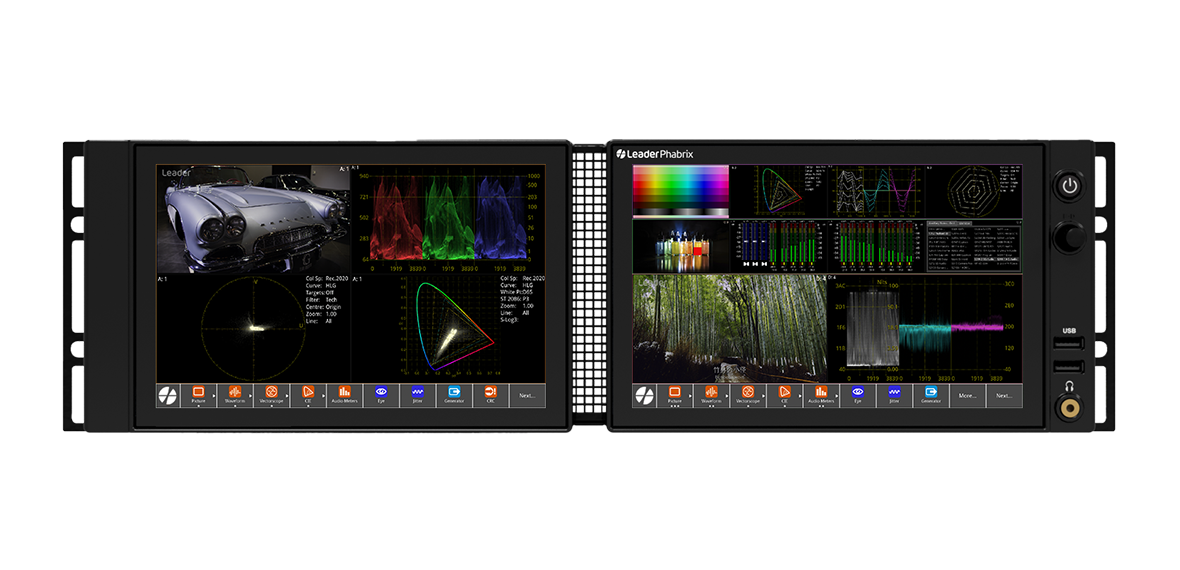Select the silver car picture panel
The image size is (1180, 570).
pos(254,218)
